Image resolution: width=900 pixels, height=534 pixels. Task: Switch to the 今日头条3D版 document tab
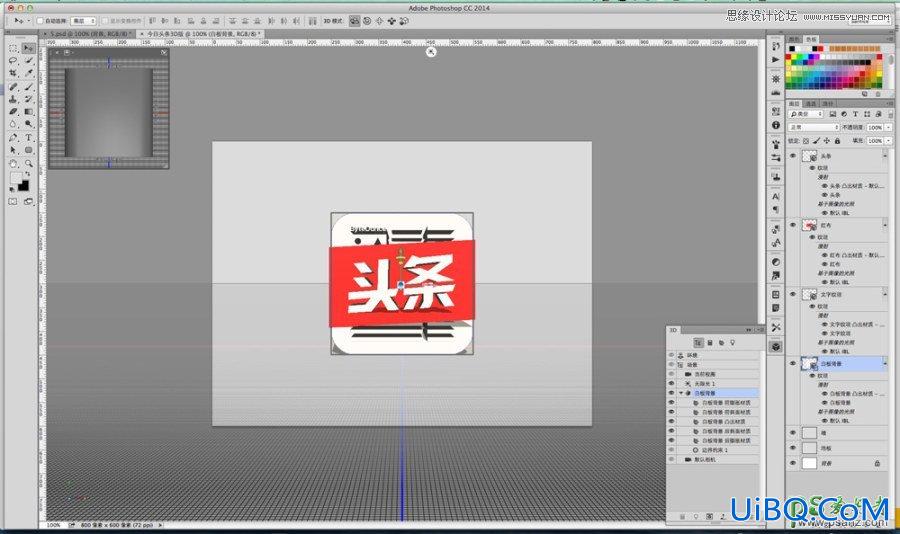(203, 34)
